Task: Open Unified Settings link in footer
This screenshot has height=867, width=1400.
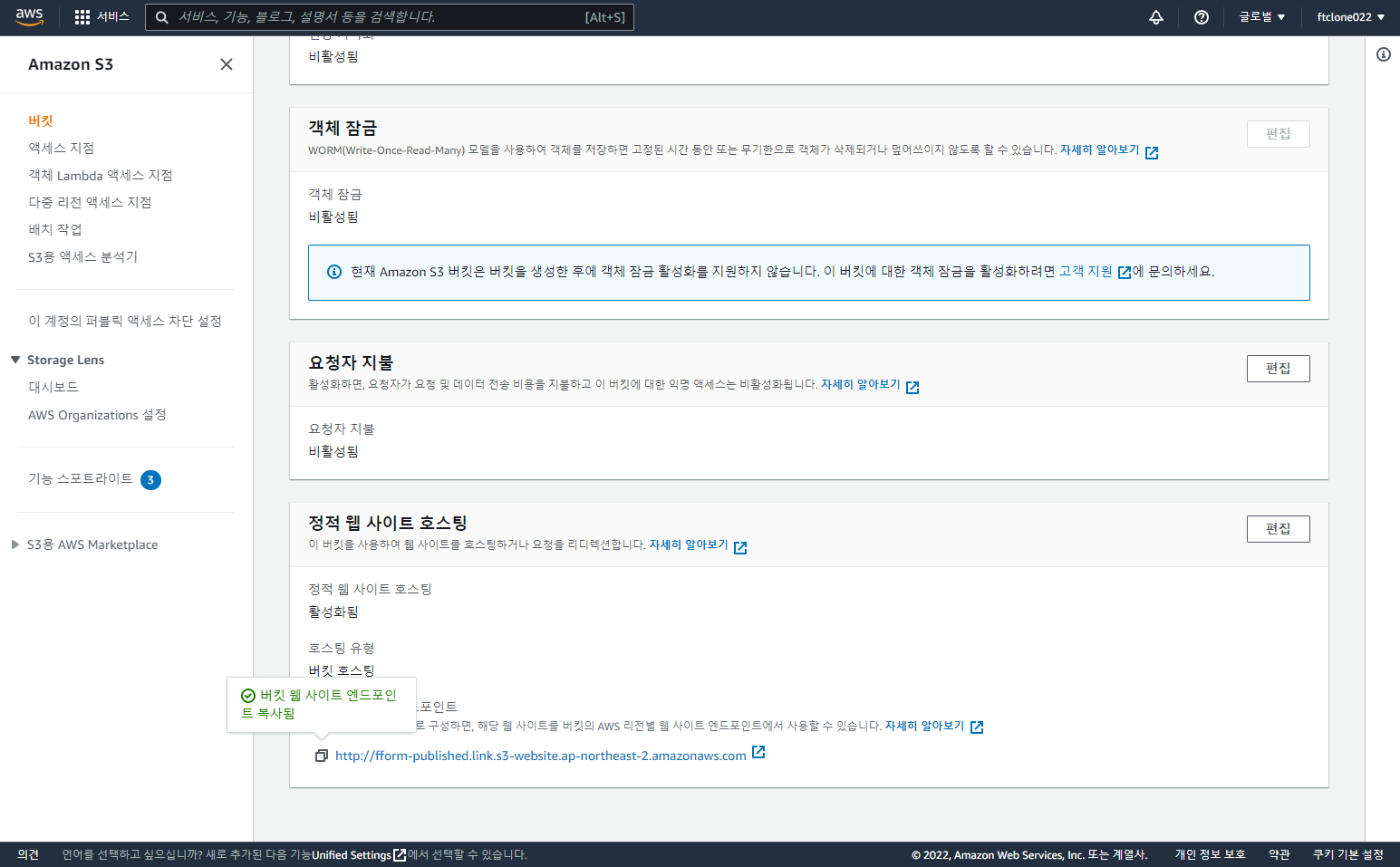Action: pos(352,855)
